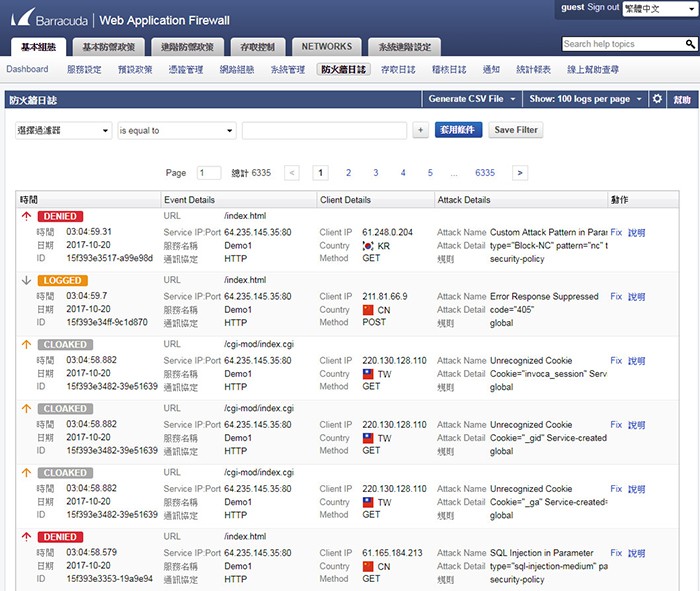Click the South Korea flag icon

pyautogui.click(x=368, y=245)
